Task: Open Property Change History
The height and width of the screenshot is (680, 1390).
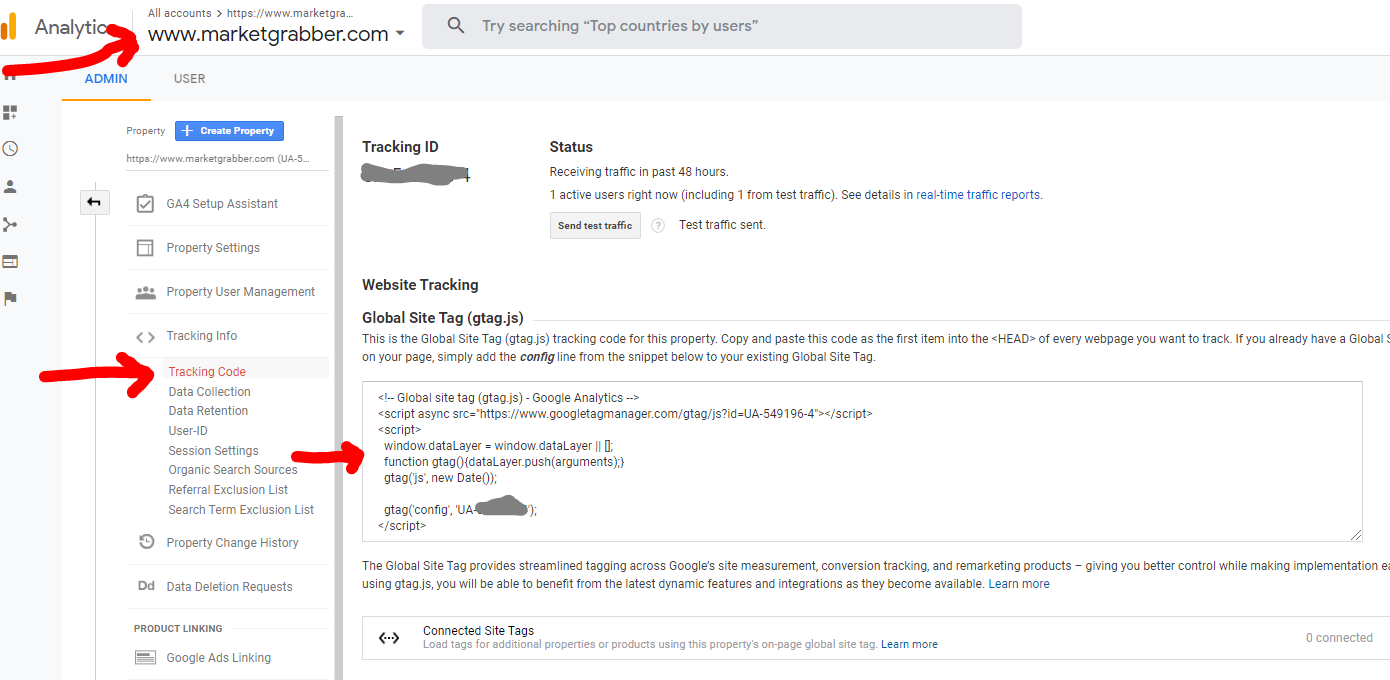Action: click(232, 543)
